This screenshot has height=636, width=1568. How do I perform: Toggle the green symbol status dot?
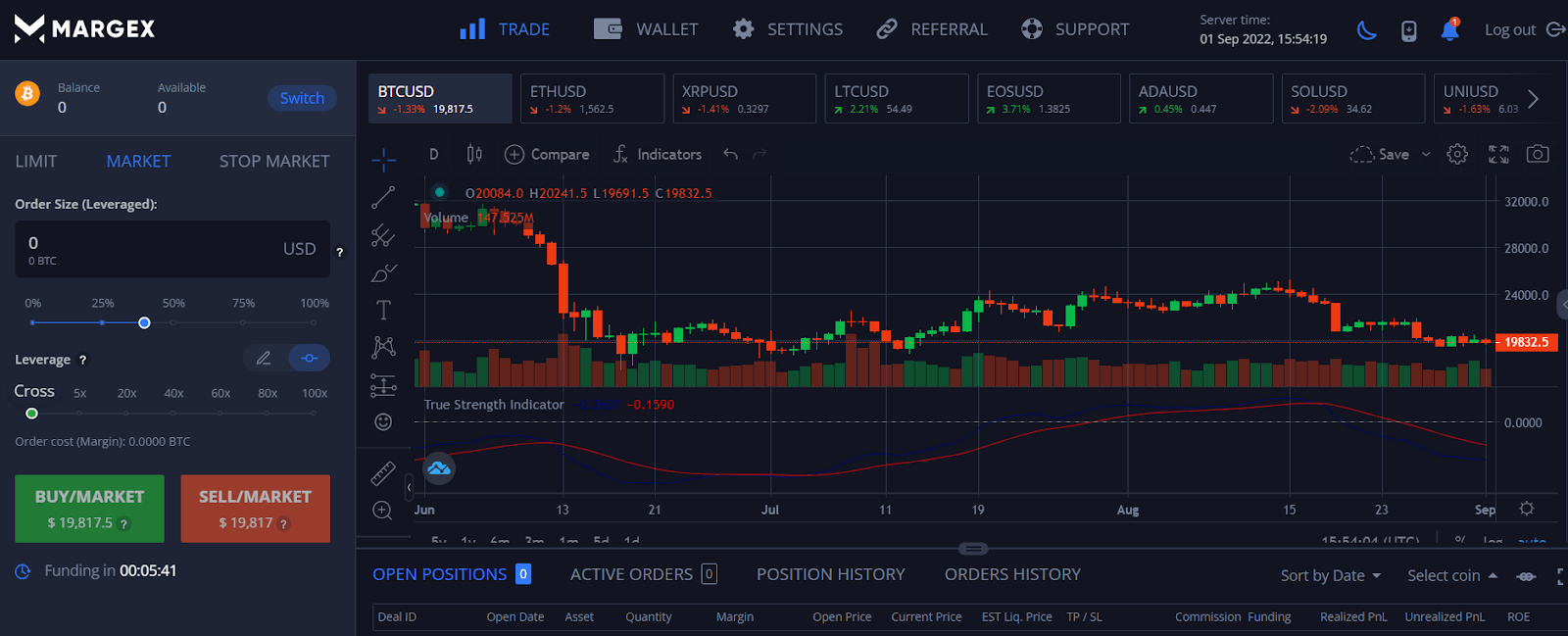click(440, 192)
